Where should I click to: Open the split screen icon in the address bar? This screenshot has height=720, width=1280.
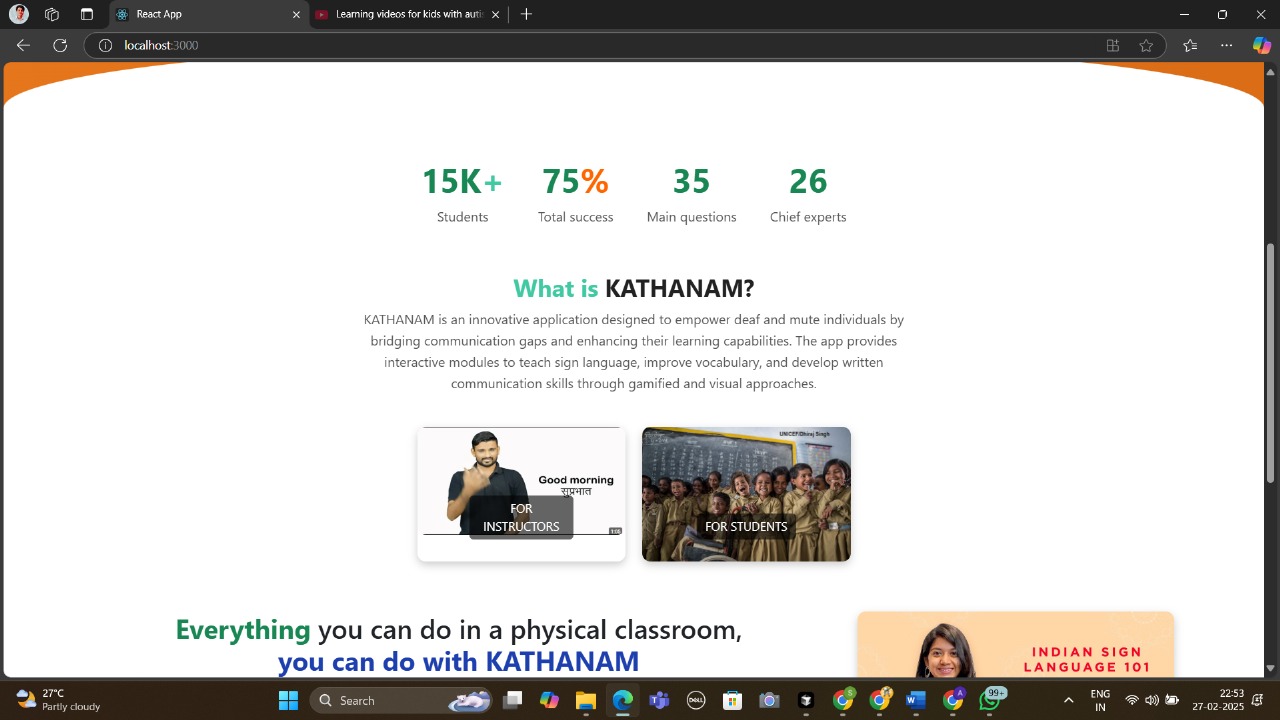1113,45
